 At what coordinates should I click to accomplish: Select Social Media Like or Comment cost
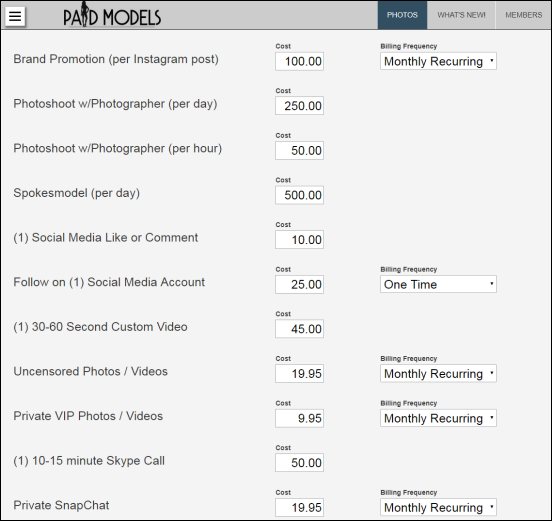click(299, 240)
